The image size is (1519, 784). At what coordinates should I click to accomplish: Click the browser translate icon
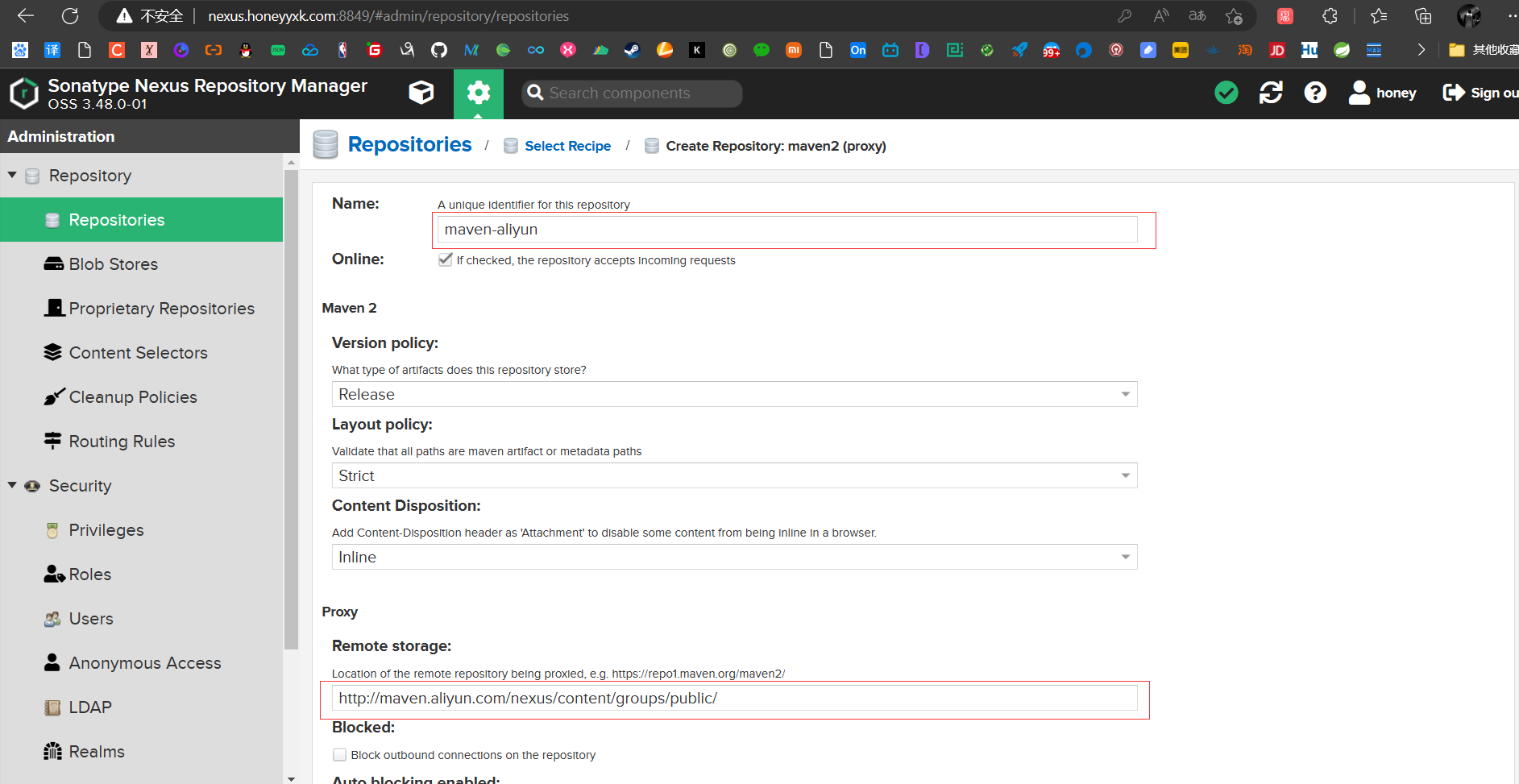1197,16
